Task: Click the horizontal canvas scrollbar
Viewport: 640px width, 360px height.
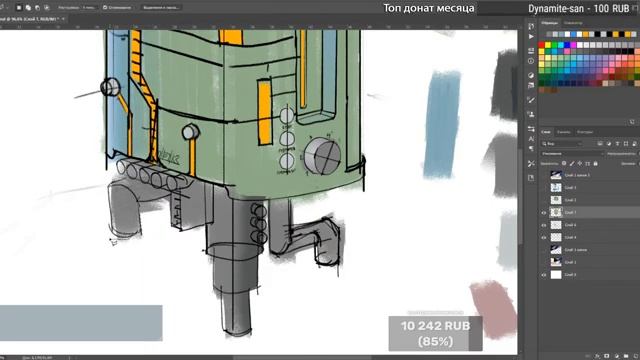Action: tap(302, 358)
